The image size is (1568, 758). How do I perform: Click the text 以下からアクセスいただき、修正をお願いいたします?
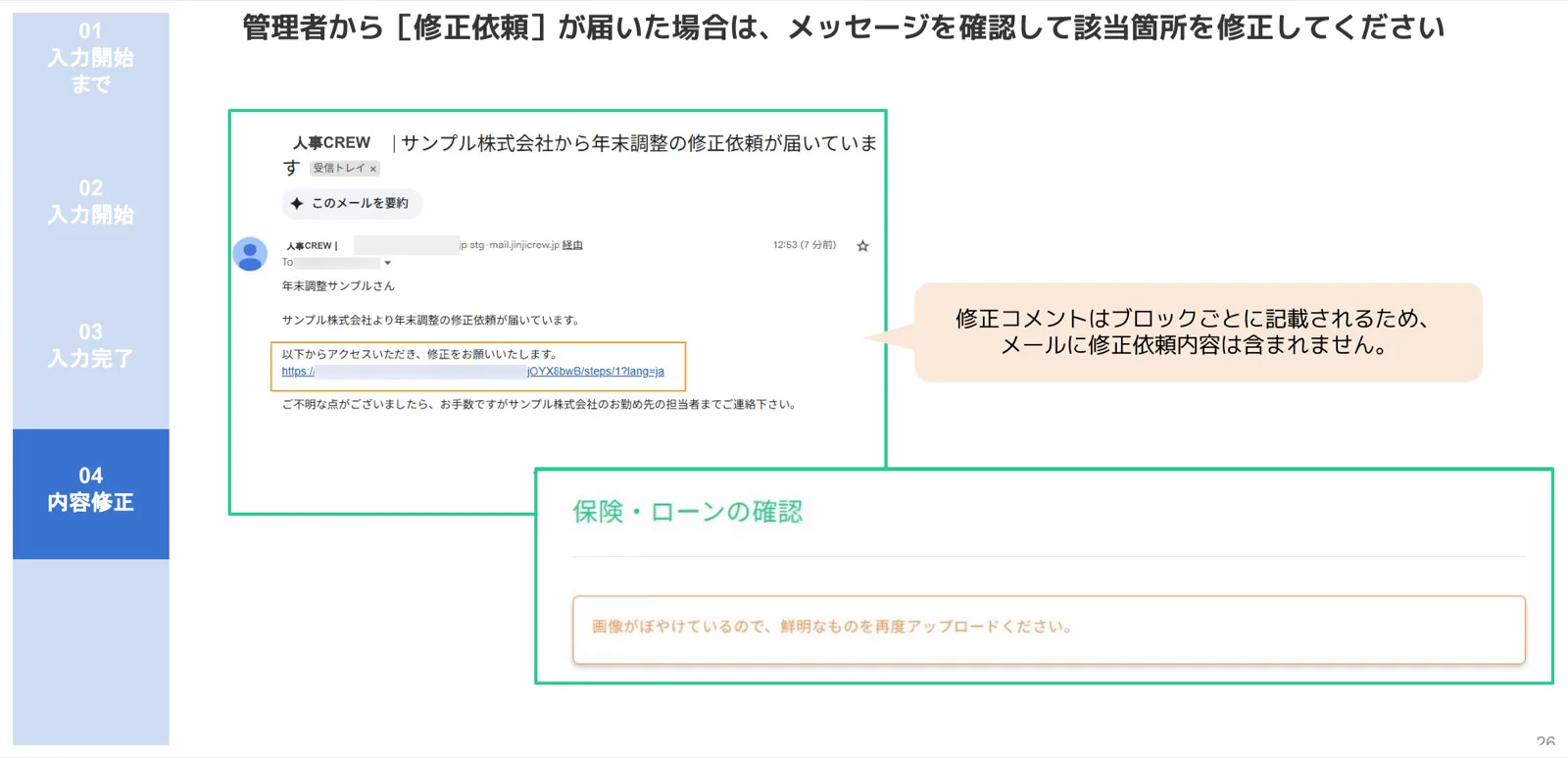421,354
